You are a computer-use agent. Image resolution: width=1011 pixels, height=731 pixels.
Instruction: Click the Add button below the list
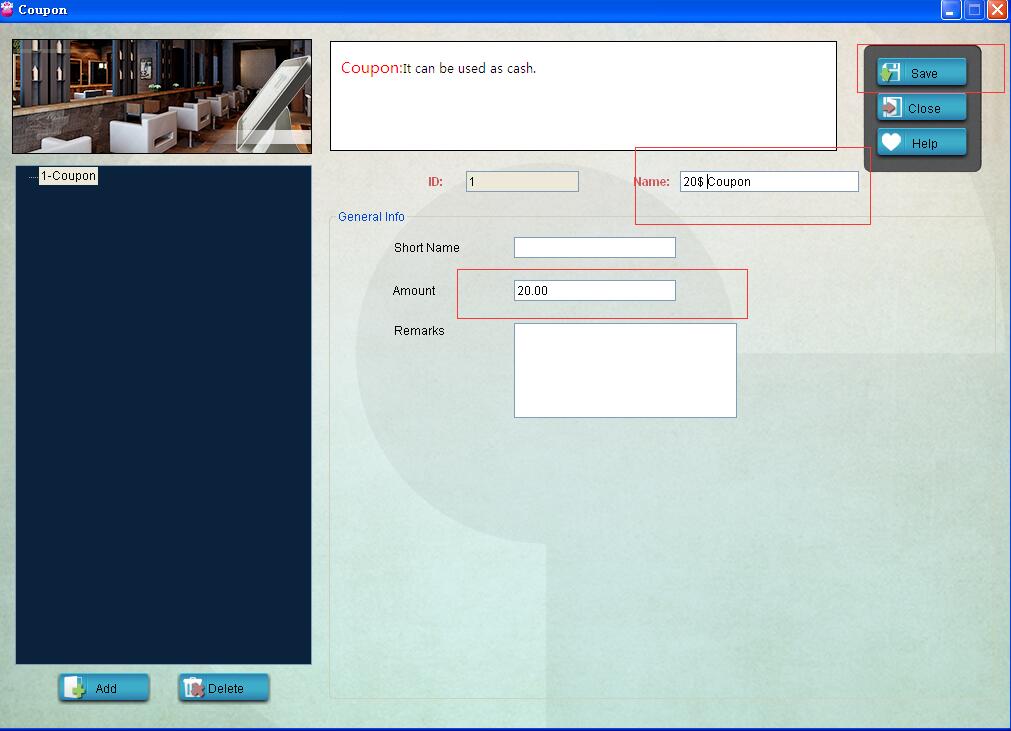click(x=104, y=688)
